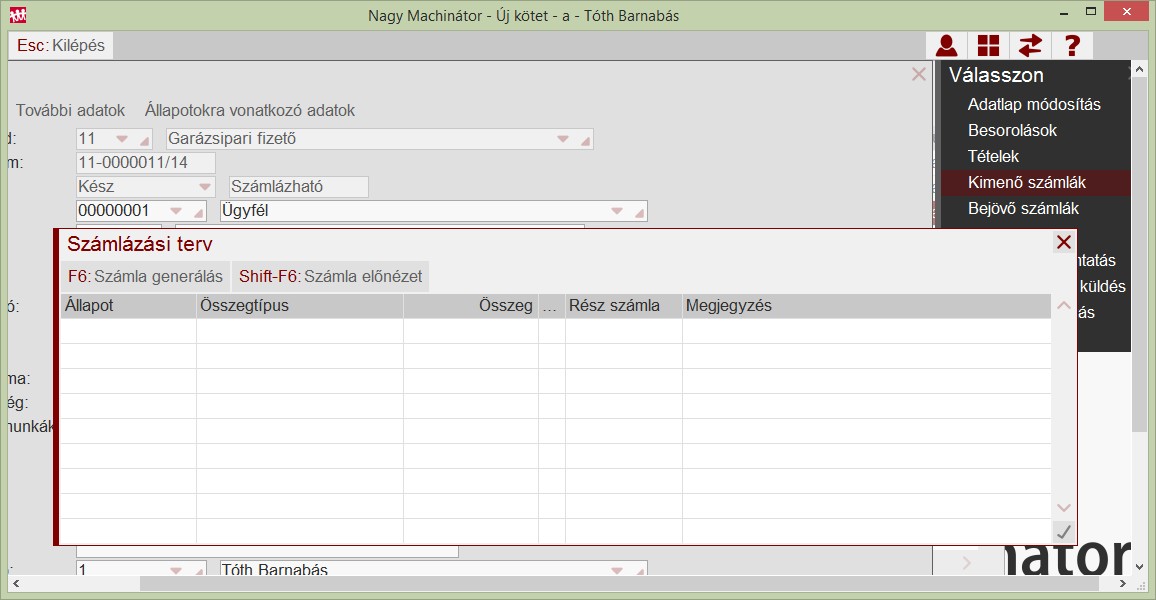Open Állapotokra vonatkozó adatok tab
Viewport: 1156px width, 600px height.
[x=250, y=111]
